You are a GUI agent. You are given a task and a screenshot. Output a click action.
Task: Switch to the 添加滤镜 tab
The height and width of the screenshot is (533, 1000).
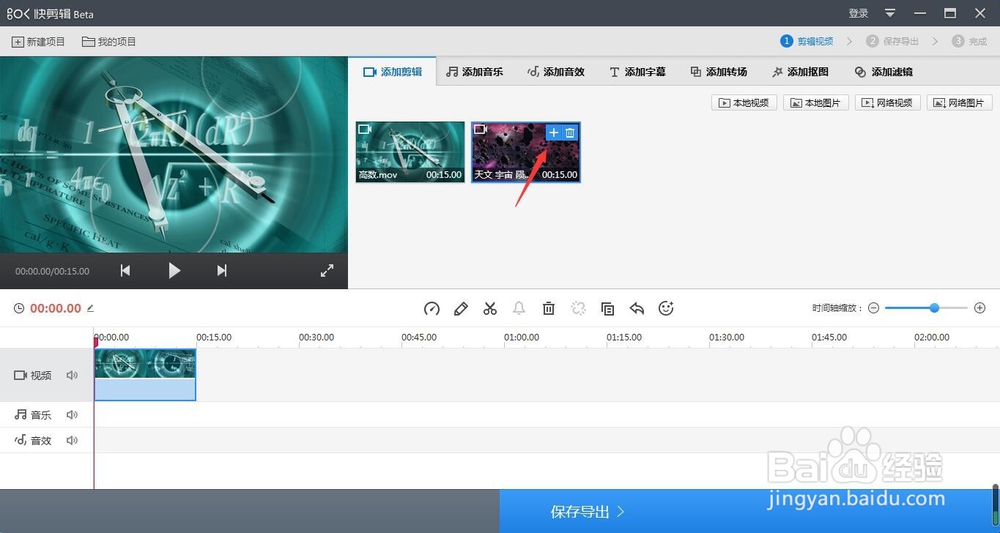click(x=883, y=72)
